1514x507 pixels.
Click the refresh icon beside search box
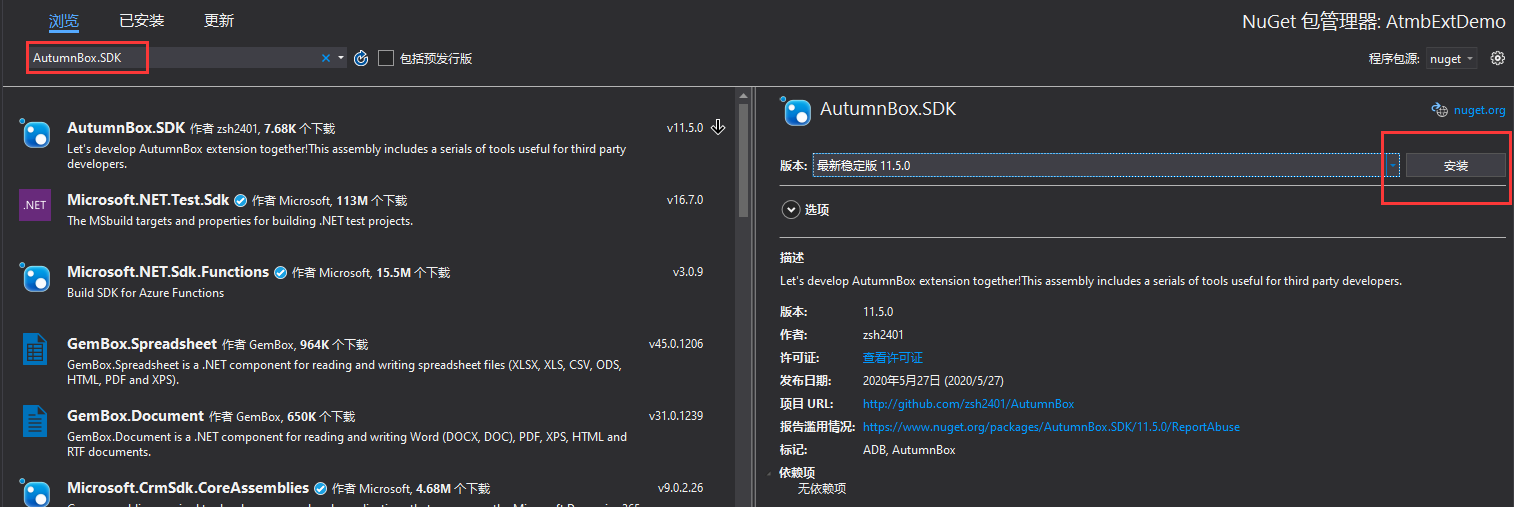coord(361,58)
